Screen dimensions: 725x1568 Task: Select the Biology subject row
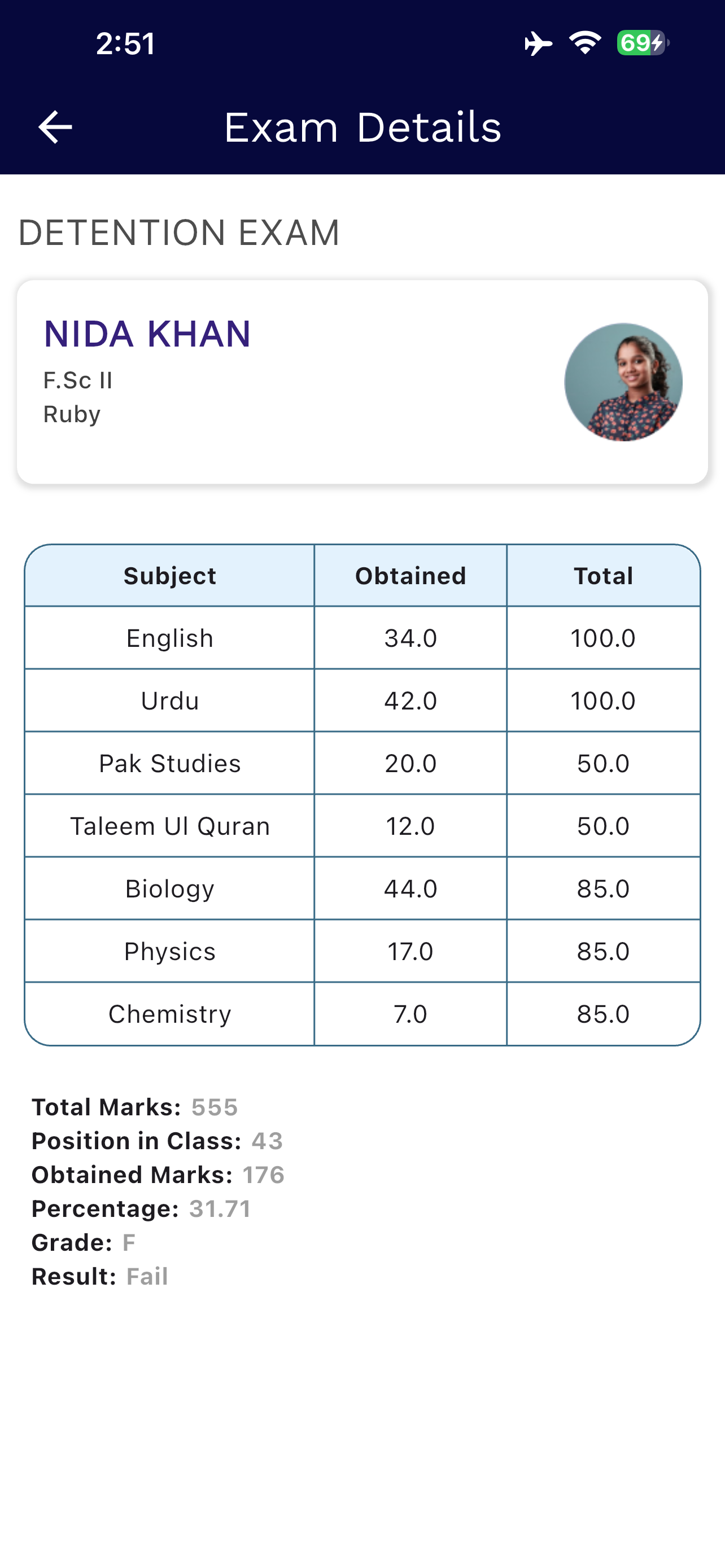362,888
